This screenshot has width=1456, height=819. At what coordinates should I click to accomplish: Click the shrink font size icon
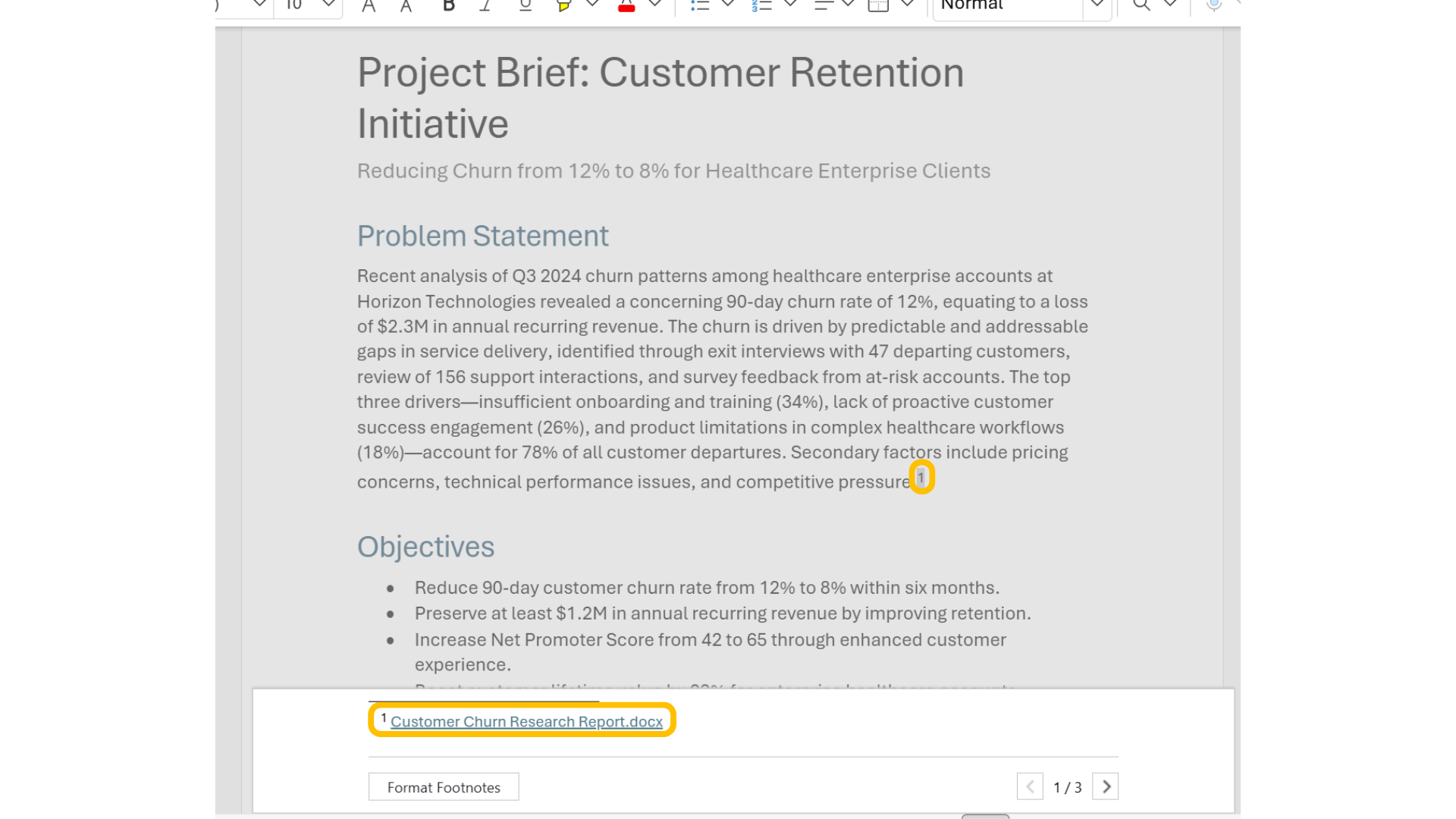[406, 6]
